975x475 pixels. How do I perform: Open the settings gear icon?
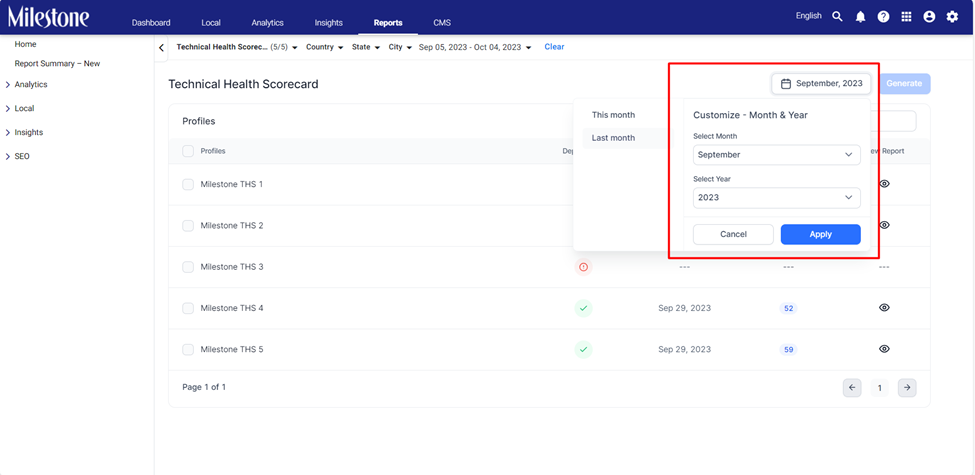click(952, 17)
